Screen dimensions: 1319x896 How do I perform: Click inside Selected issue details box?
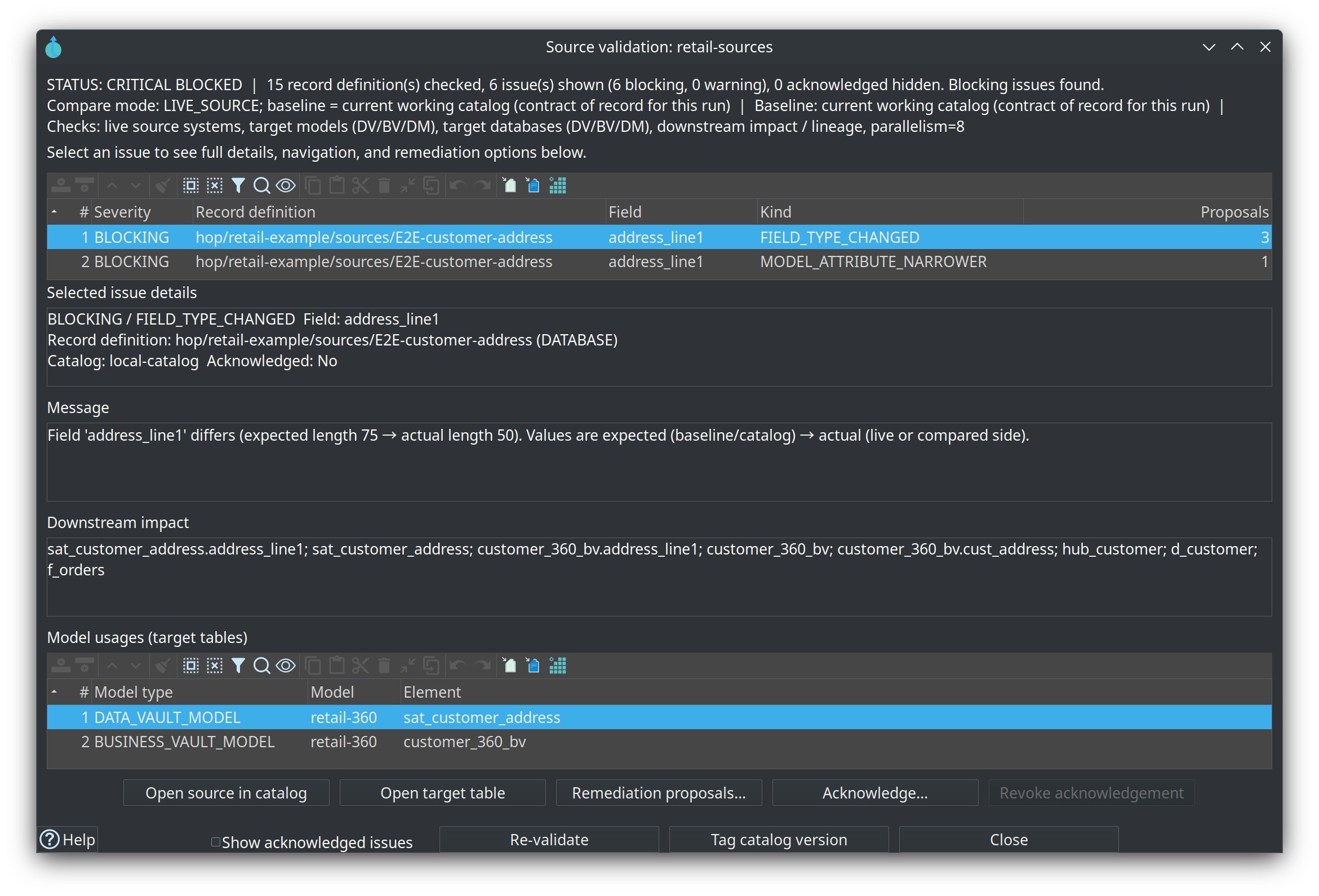point(659,347)
